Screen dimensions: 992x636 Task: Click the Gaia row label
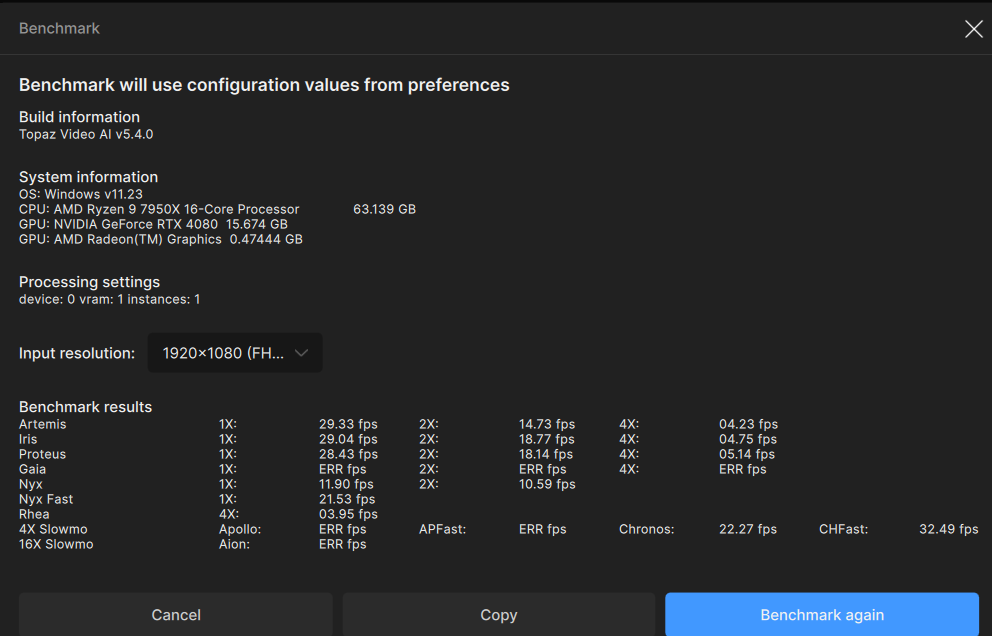click(32, 470)
